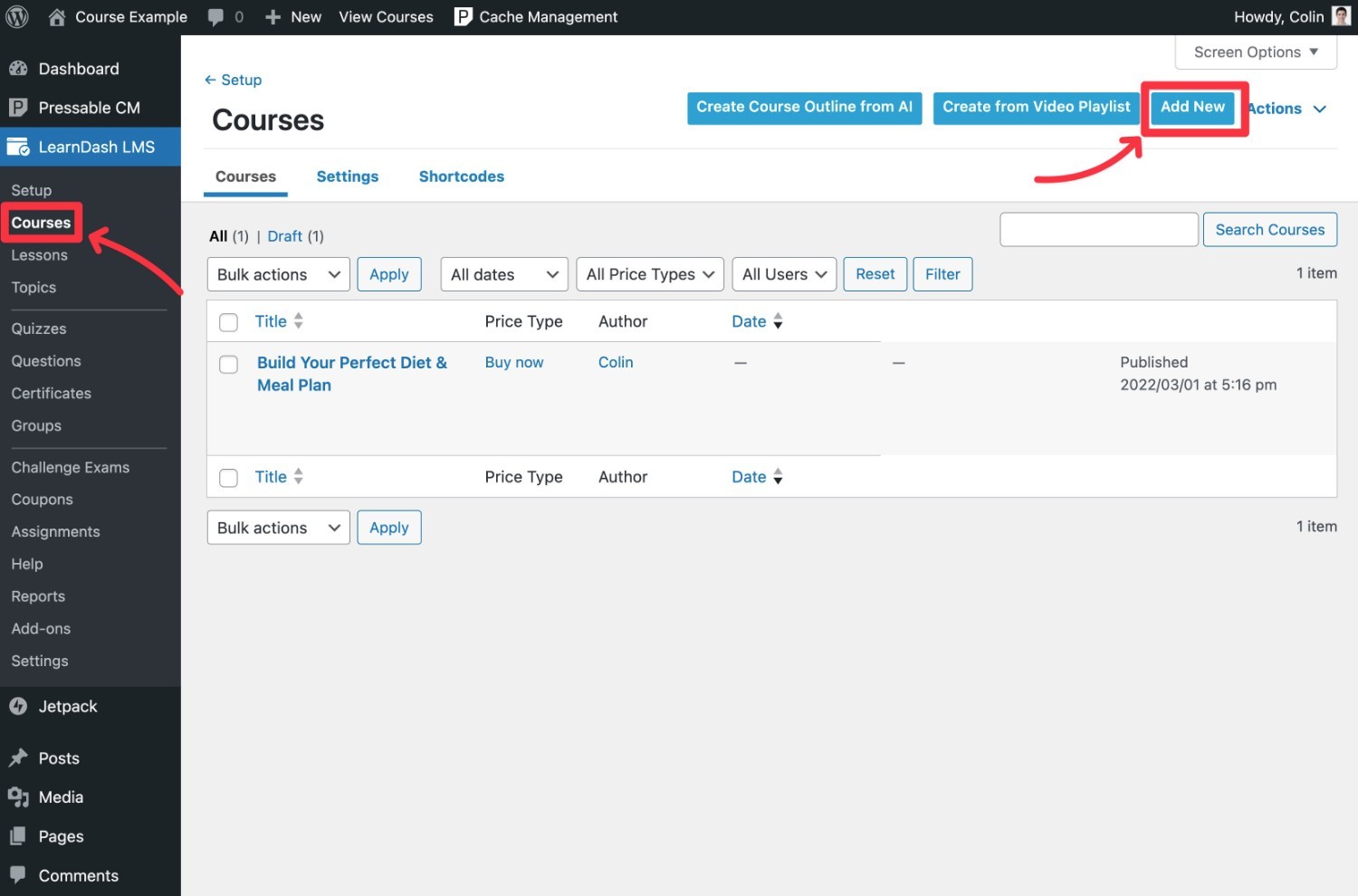This screenshot has width=1358, height=896.
Task: Click the Posts pin icon in sidebar
Action: (x=18, y=758)
